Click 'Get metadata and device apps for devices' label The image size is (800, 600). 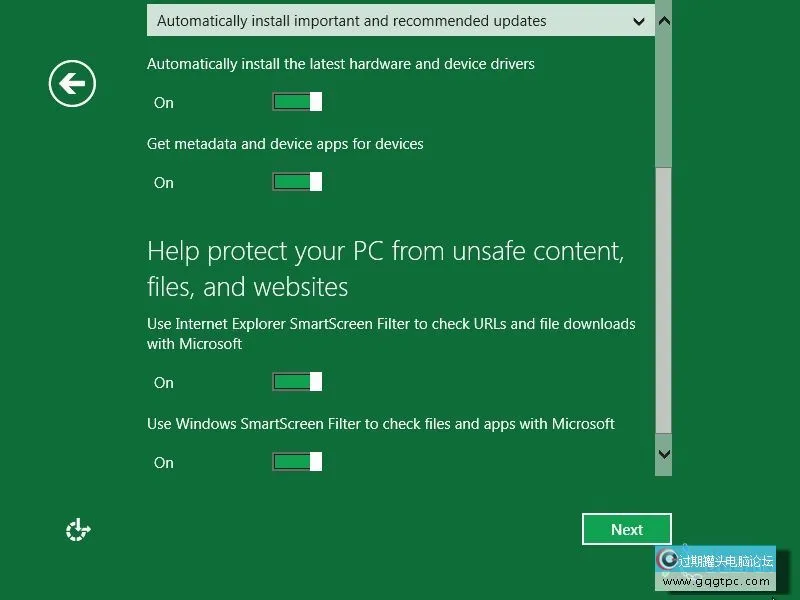pos(285,144)
